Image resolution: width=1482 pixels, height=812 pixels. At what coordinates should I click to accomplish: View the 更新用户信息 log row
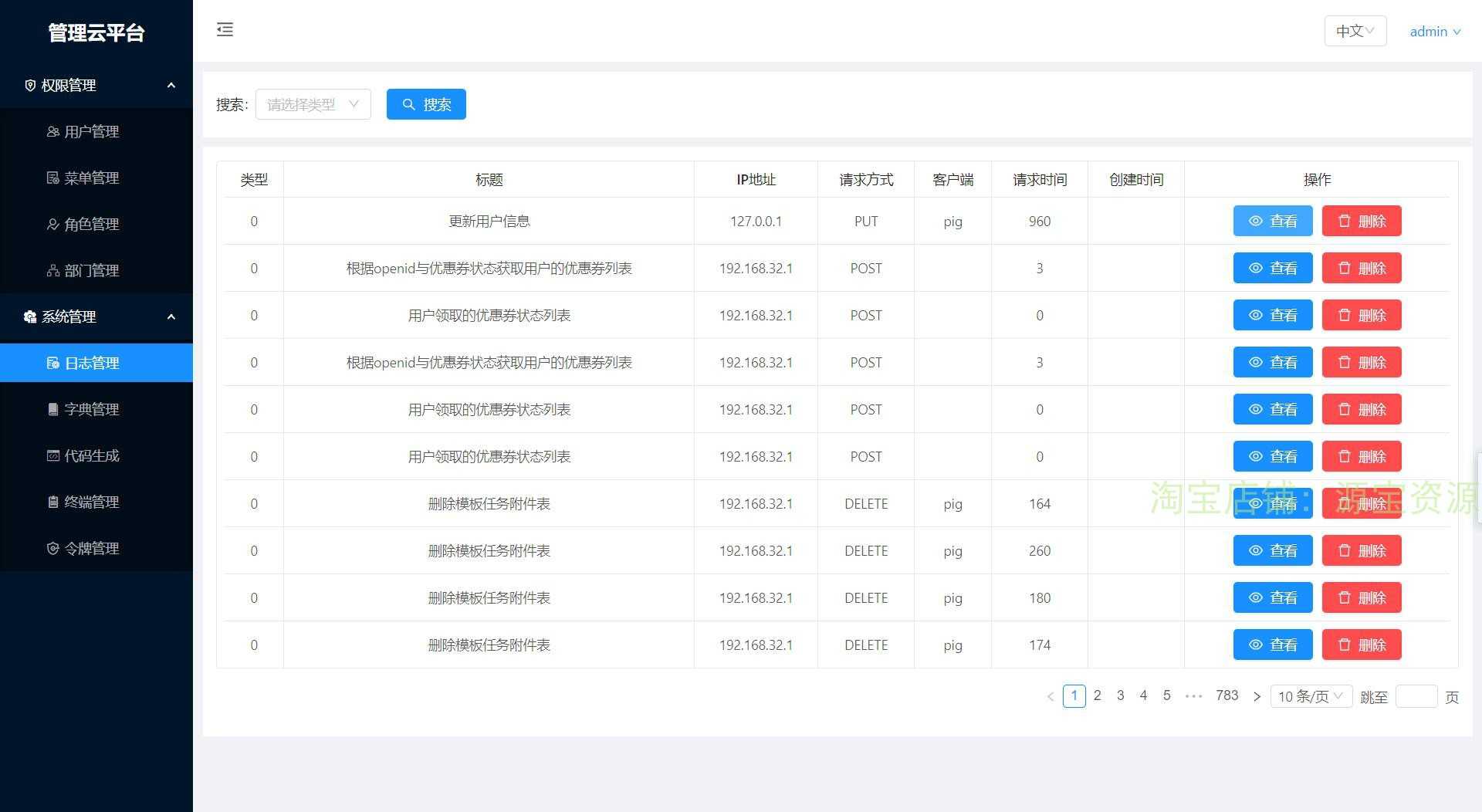pos(1272,221)
